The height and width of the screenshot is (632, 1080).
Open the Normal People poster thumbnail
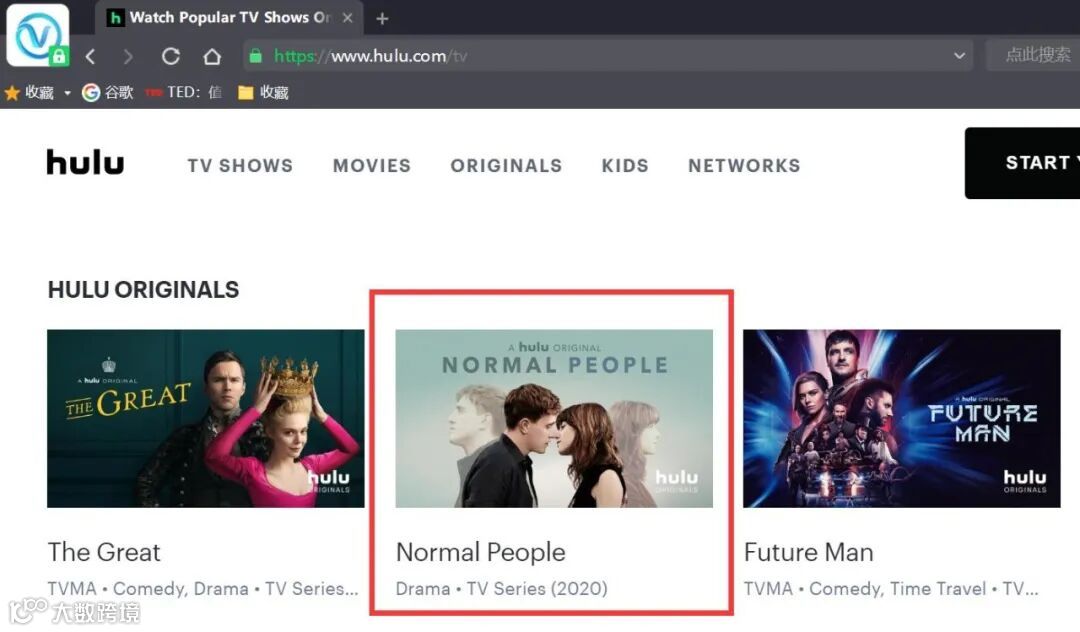[554, 419]
